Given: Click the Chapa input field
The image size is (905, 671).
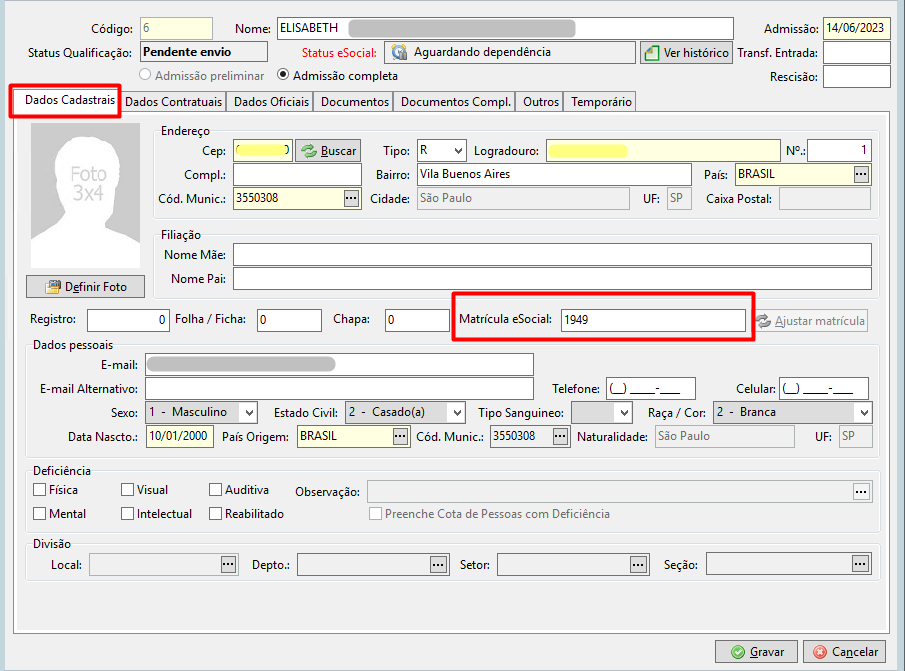Looking at the screenshot, I should pos(417,320).
